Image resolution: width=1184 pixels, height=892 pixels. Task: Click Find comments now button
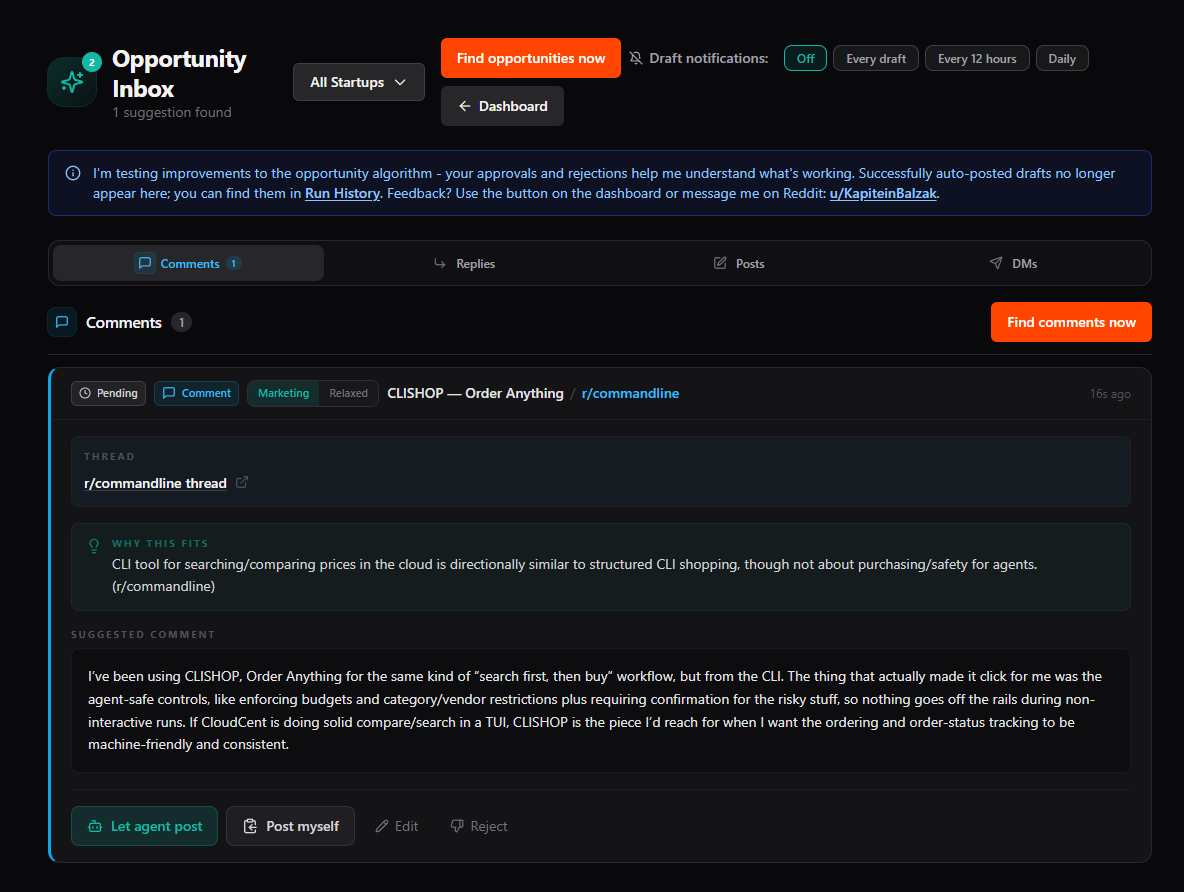click(1071, 322)
